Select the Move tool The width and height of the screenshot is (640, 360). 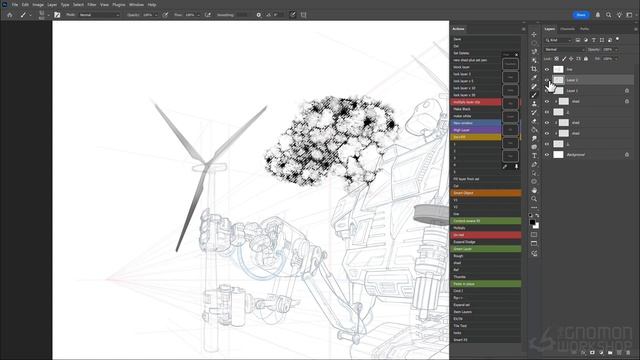click(534, 34)
